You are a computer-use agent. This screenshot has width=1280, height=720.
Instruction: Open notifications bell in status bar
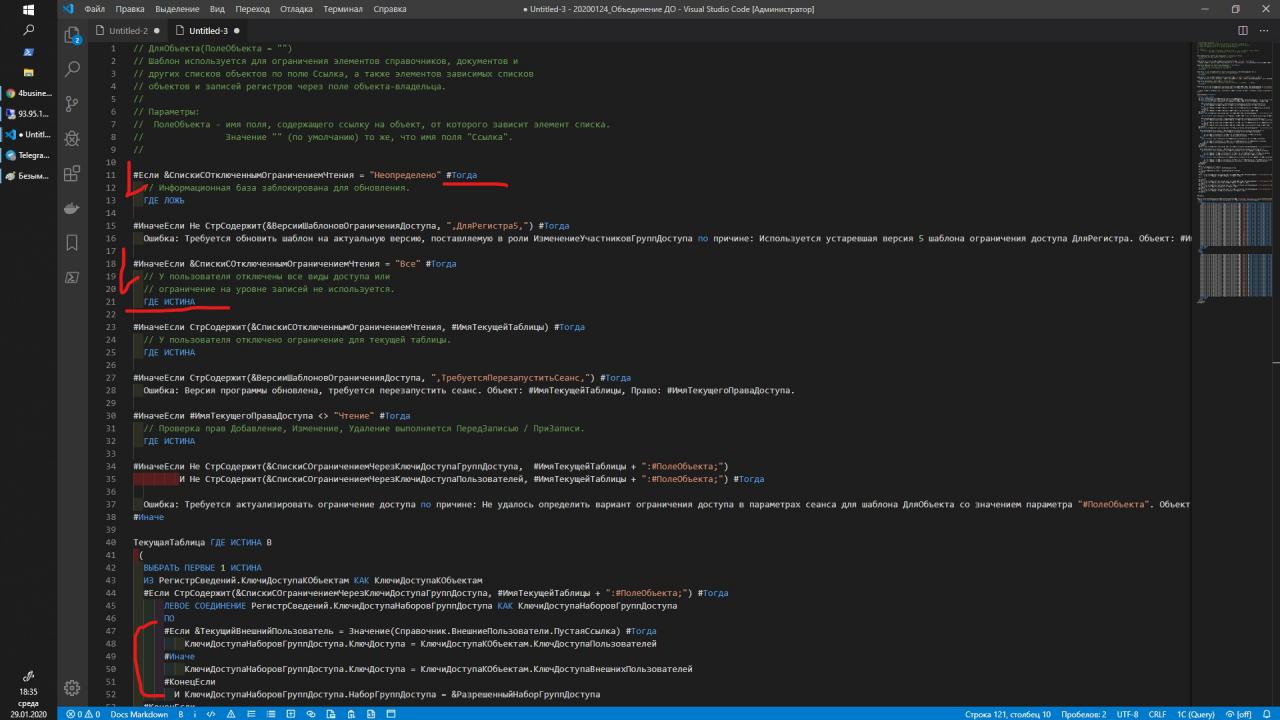point(1267,714)
